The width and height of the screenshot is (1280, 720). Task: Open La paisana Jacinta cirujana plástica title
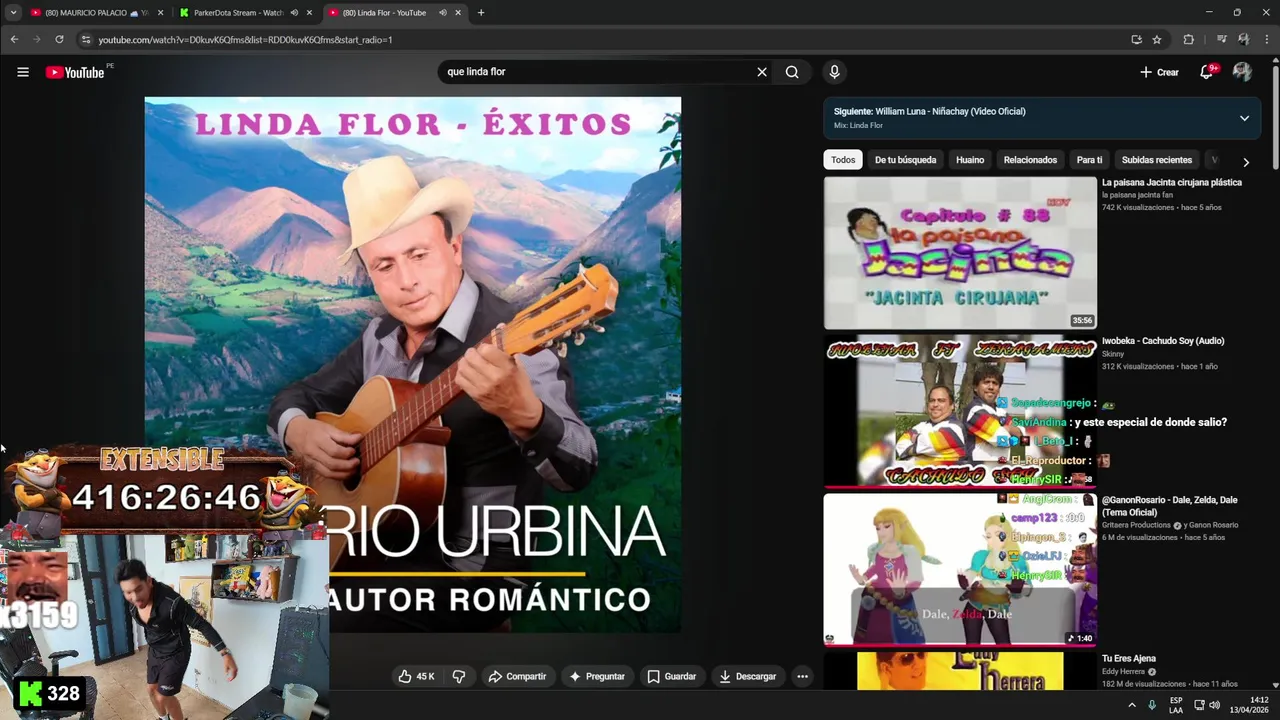[x=1172, y=183]
